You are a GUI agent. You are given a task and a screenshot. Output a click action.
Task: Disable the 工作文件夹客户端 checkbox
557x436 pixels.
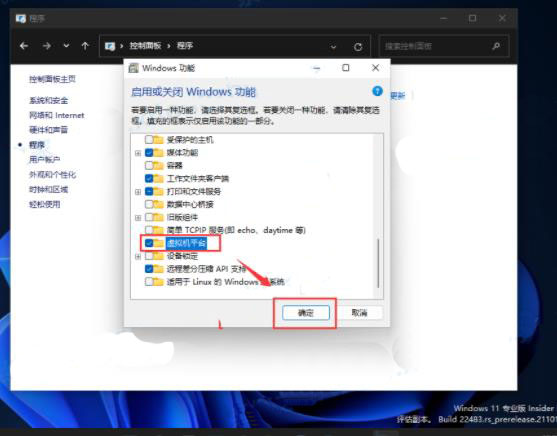[x=149, y=178]
